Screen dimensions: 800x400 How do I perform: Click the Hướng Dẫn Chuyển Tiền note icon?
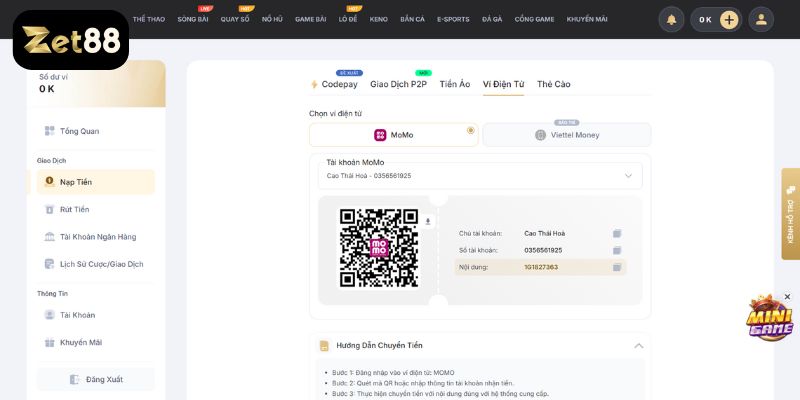coord(324,346)
